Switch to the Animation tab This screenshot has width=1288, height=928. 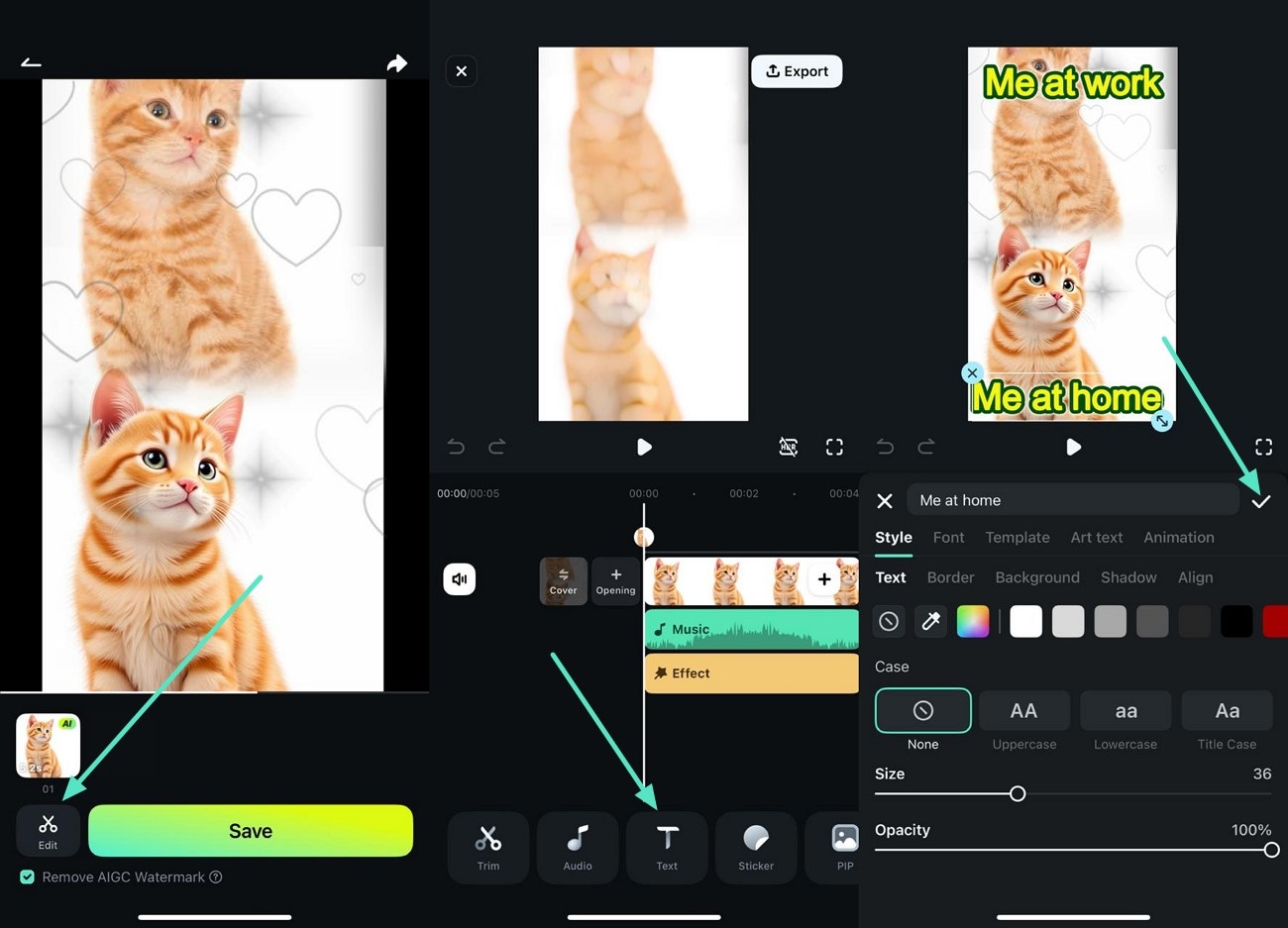click(1179, 537)
